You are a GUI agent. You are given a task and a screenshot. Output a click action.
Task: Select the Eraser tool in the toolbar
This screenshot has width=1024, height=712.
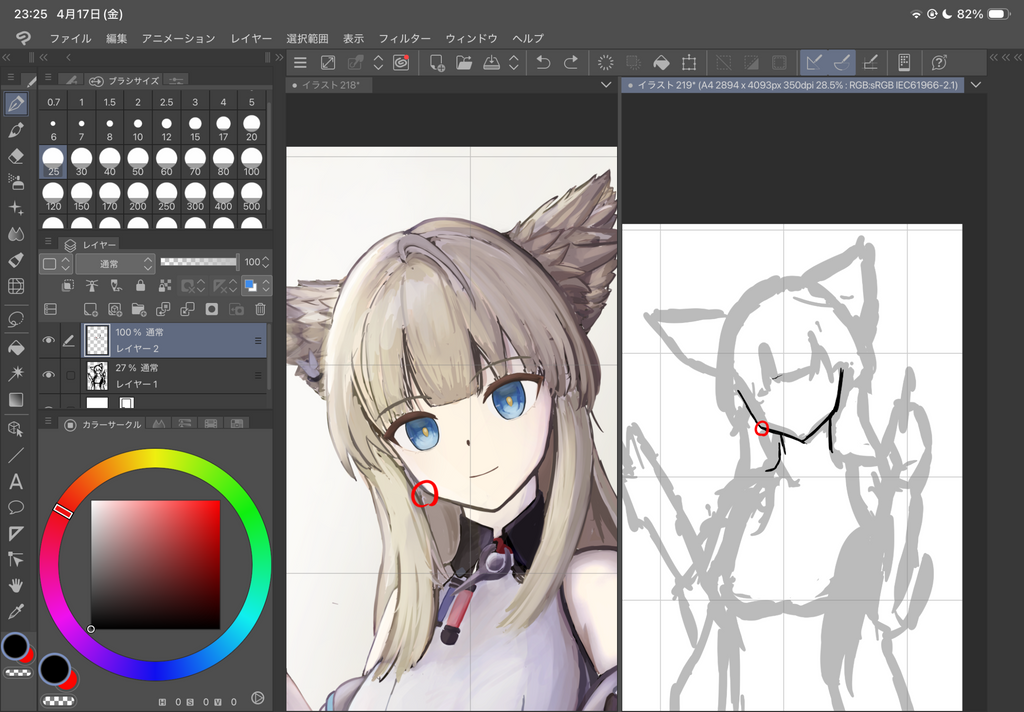click(16, 156)
